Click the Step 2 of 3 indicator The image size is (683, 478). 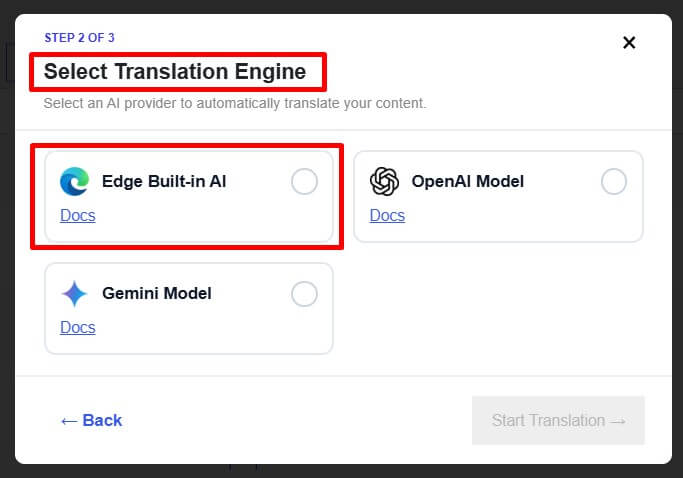coord(79,38)
